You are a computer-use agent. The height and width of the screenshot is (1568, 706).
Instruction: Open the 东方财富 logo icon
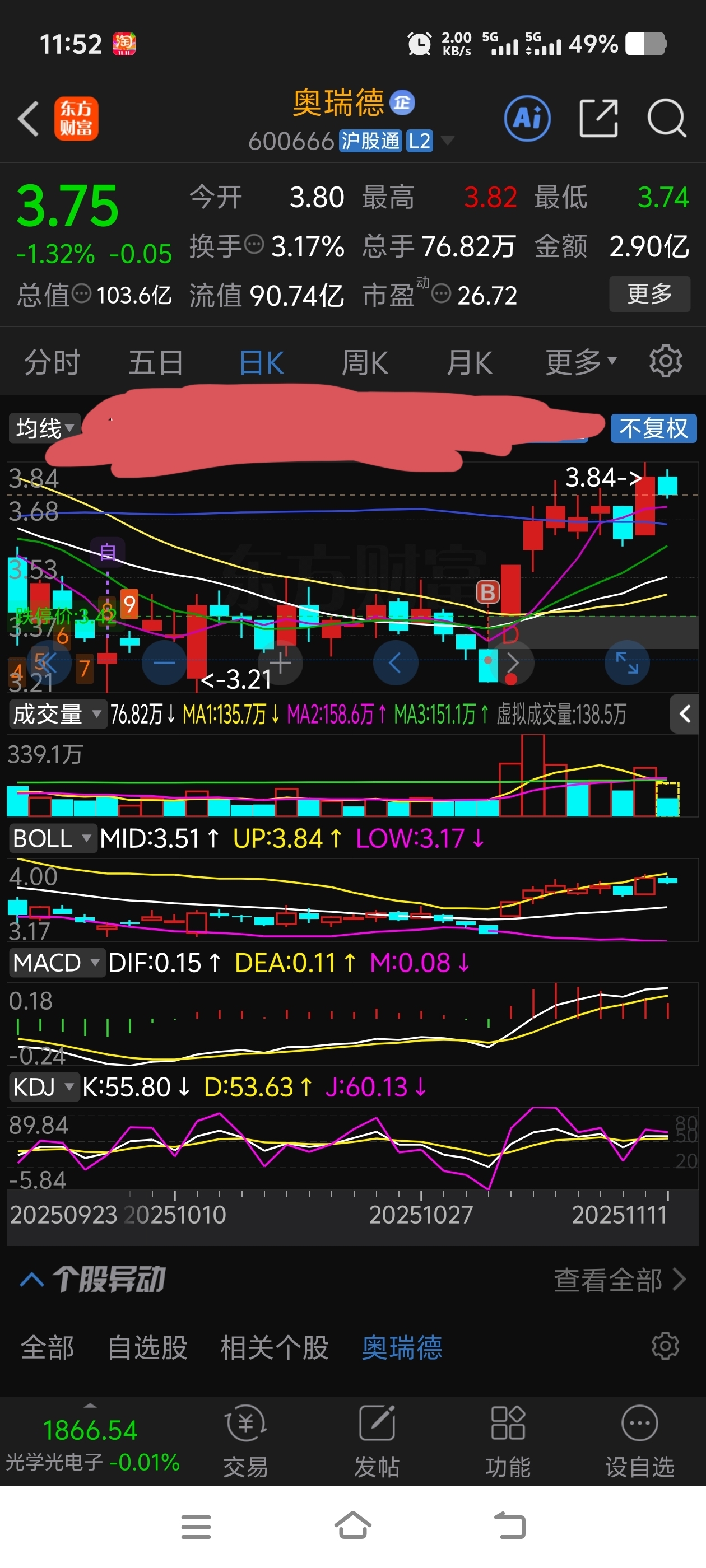click(76, 119)
